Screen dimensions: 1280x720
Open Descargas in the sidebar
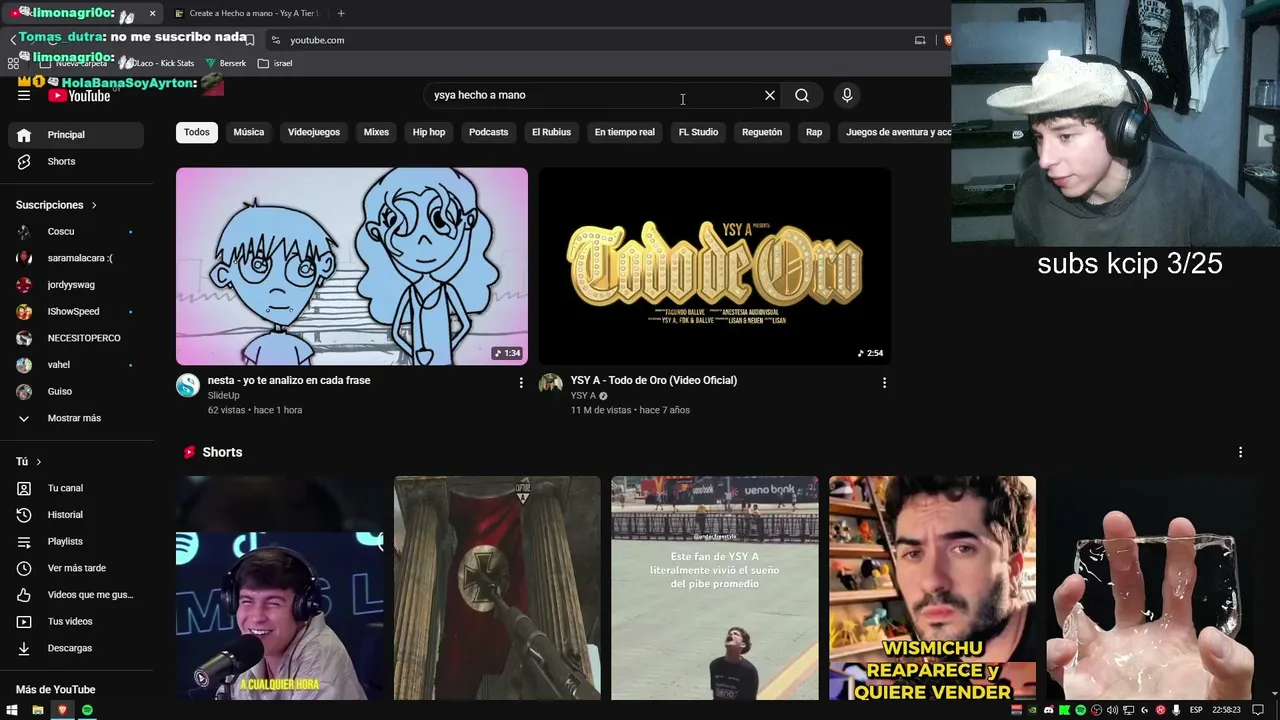pos(78,648)
